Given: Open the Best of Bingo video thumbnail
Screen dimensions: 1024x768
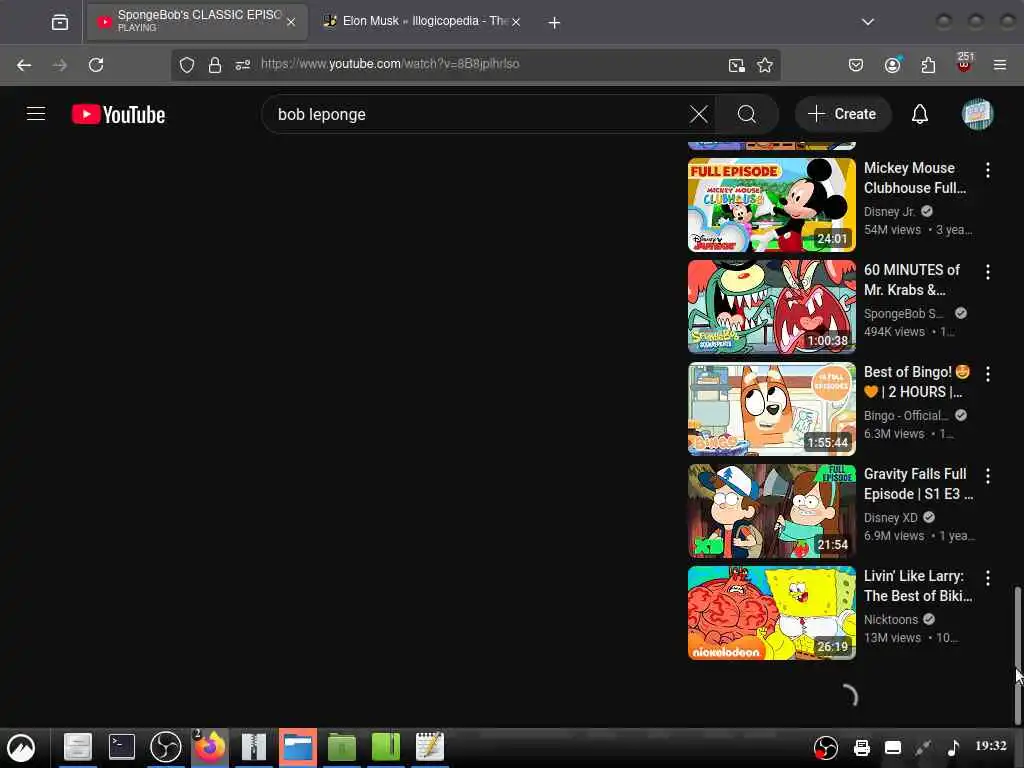Looking at the screenshot, I should point(771,409).
